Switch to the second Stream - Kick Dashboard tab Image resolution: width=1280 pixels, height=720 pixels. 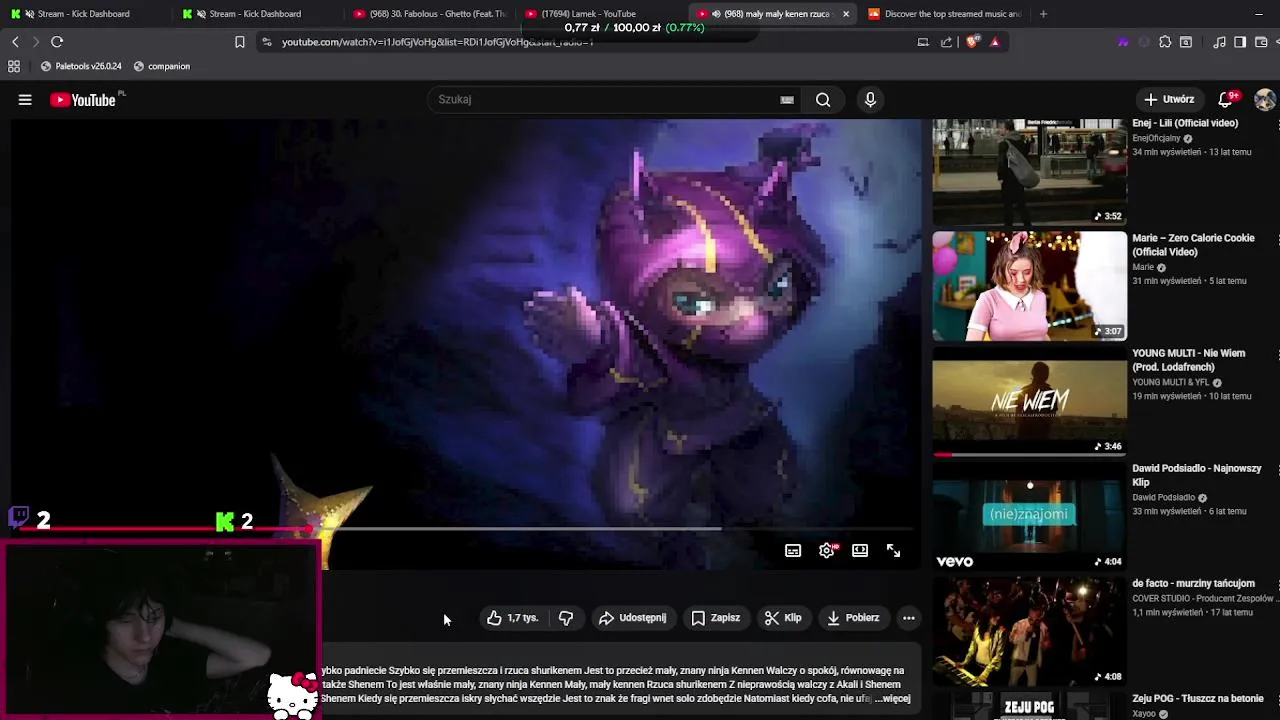click(x=258, y=14)
